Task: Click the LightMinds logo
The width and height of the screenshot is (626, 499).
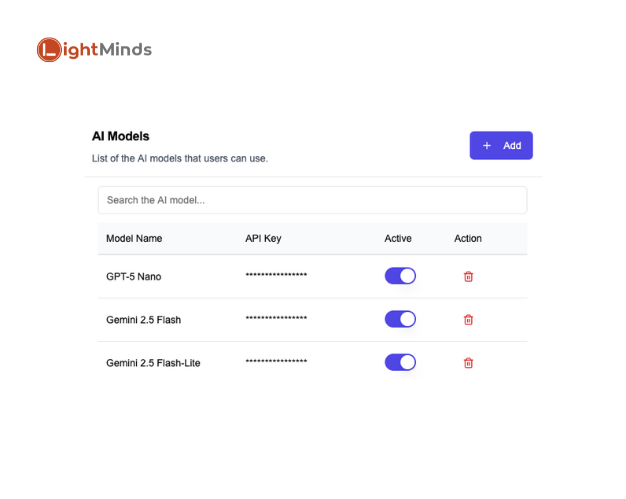Action: click(x=94, y=49)
